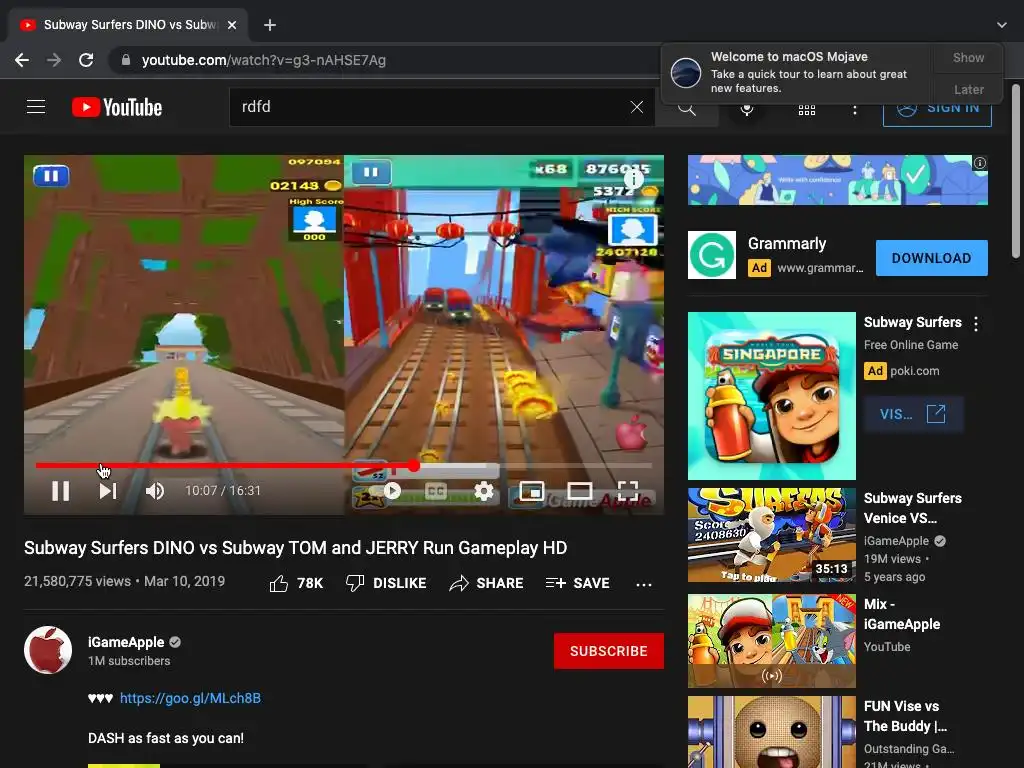Save the video to a playlist

578,583
